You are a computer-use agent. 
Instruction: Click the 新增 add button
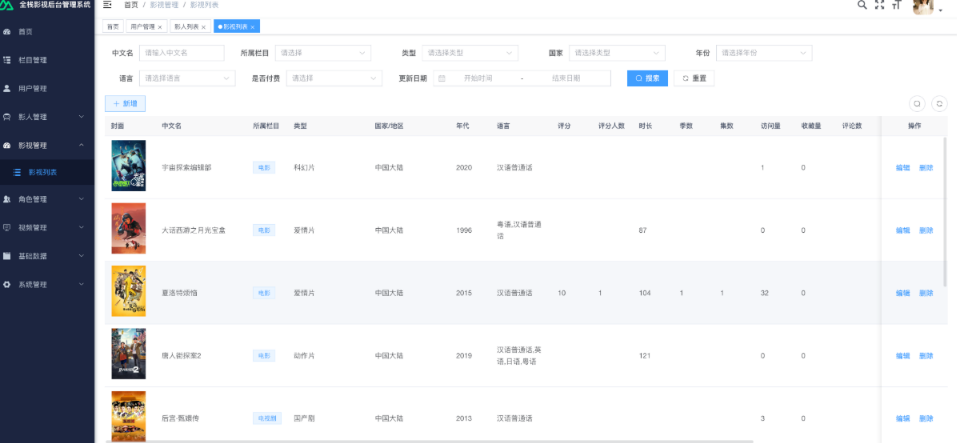click(x=125, y=104)
